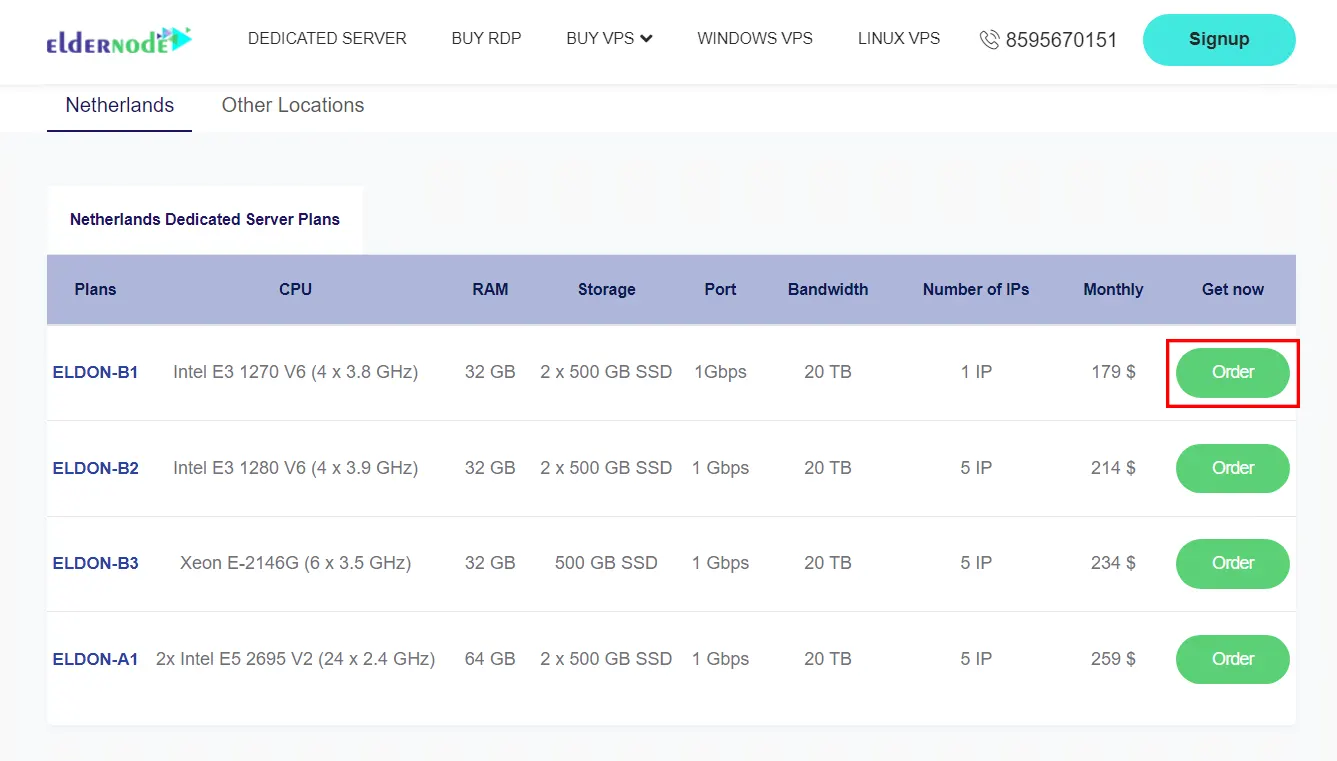
Task: Expand the BUY VPS dropdown chevron
Action: click(x=646, y=39)
